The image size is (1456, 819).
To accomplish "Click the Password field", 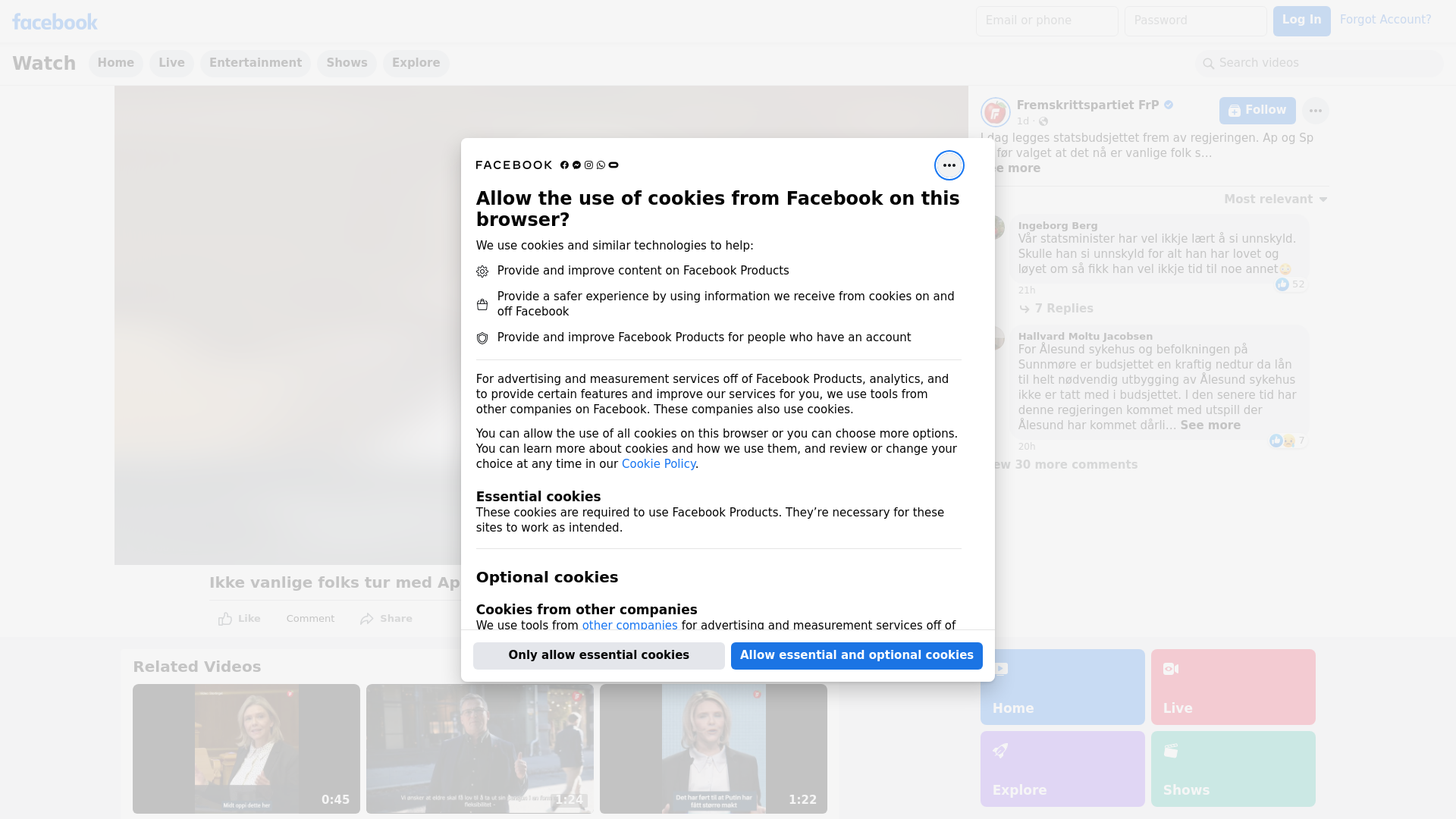I will (x=1195, y=21).
